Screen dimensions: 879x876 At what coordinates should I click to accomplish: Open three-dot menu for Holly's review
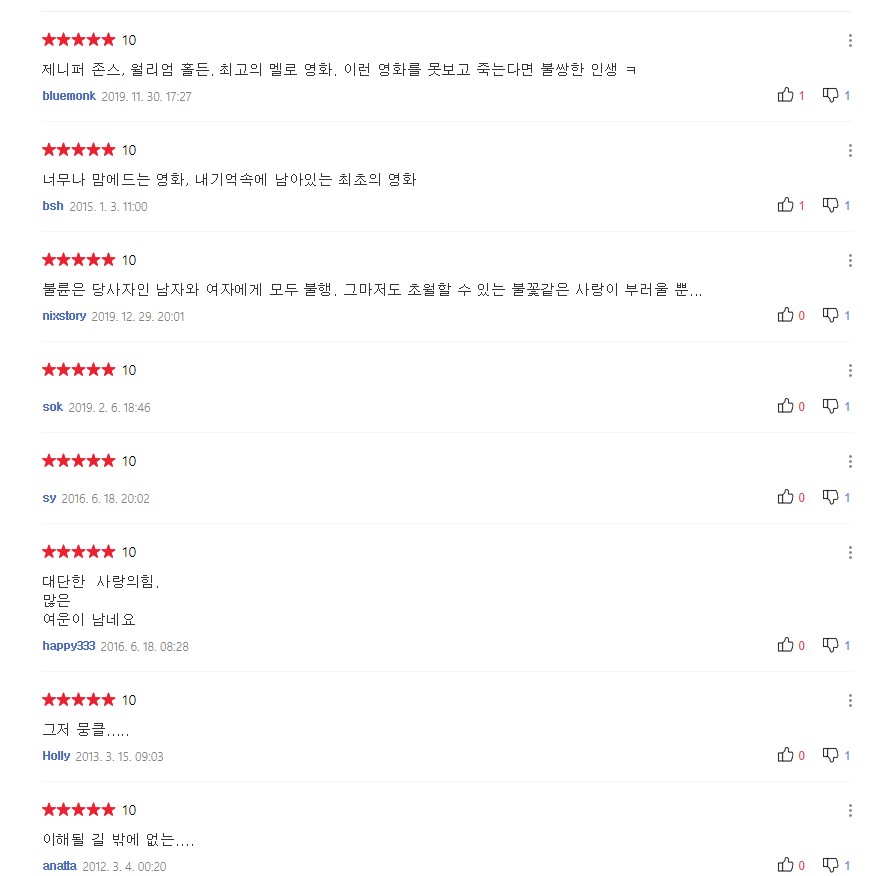(850, 701)
